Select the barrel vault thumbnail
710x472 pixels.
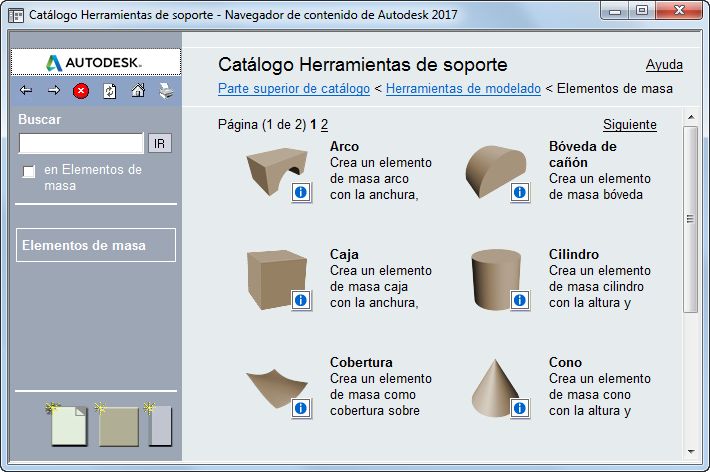tap(495, 171)
